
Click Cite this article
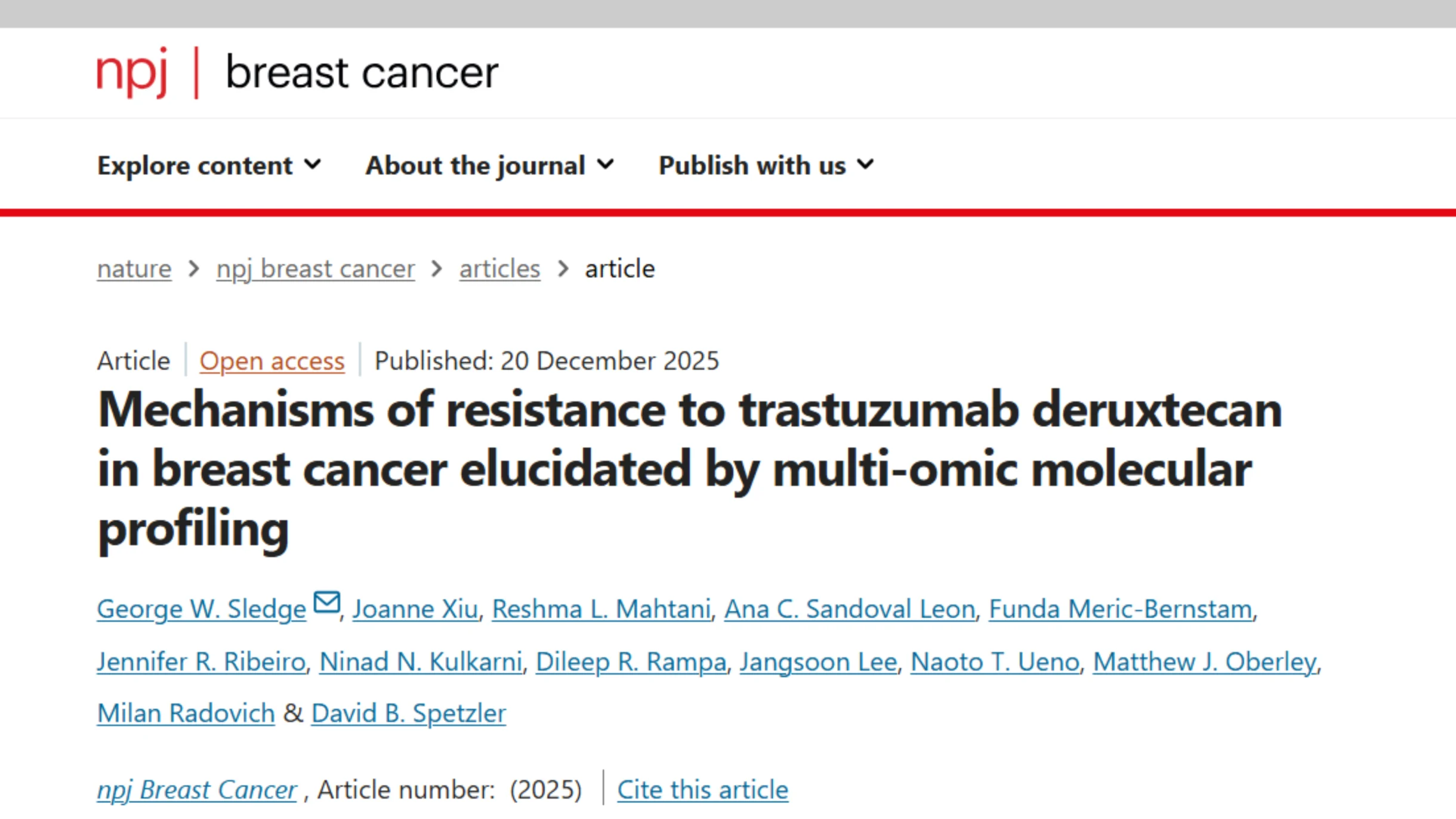pyautogui.click(x=702, y=789)
